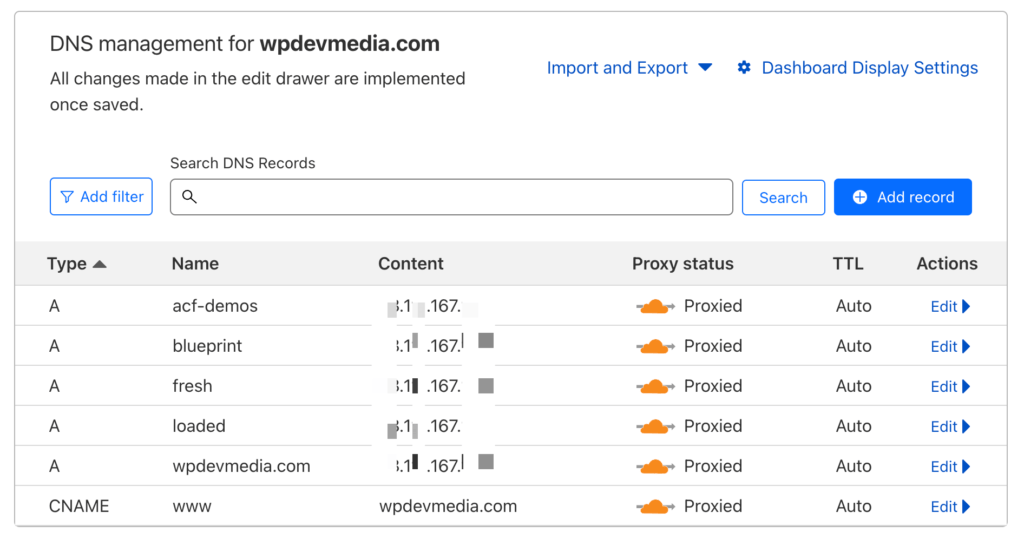Viewport: 1024px width, 539px height.
Task: Click orange proxy cloud for loaded
Action: click(x=655, y=427)
